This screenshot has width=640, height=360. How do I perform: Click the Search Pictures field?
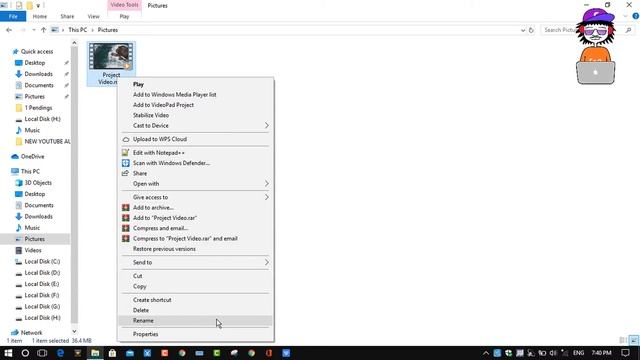[588, 30]
